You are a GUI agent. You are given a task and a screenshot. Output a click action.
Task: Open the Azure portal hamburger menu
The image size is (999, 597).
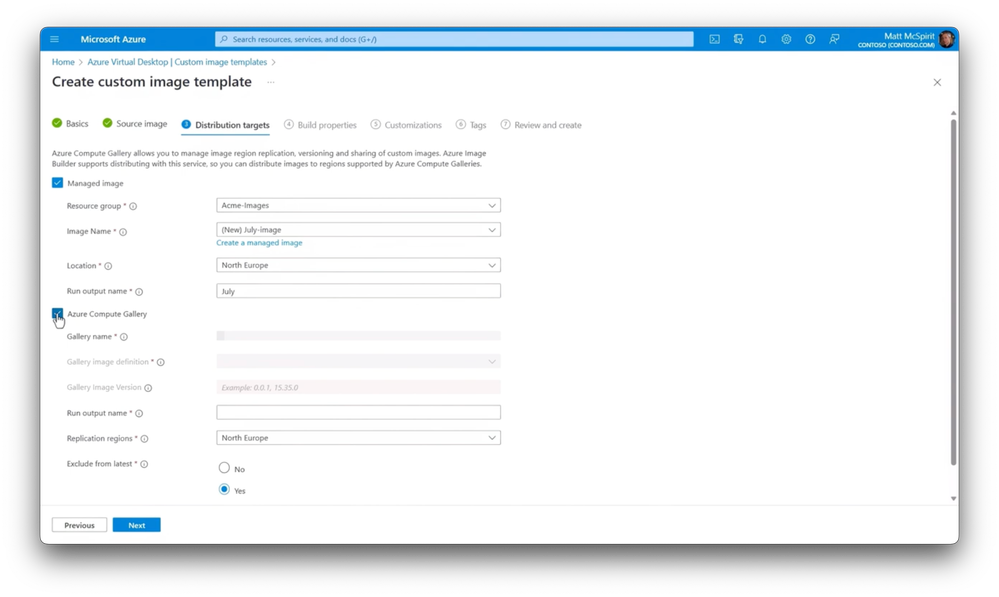[x=55, y=39]
